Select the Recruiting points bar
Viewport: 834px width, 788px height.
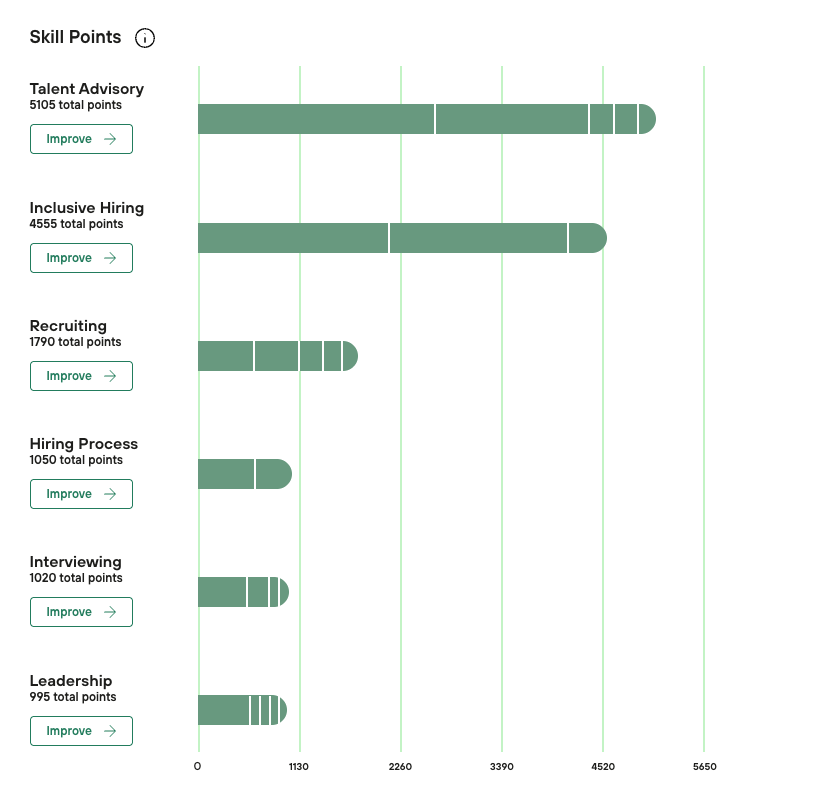click(277, 356)
